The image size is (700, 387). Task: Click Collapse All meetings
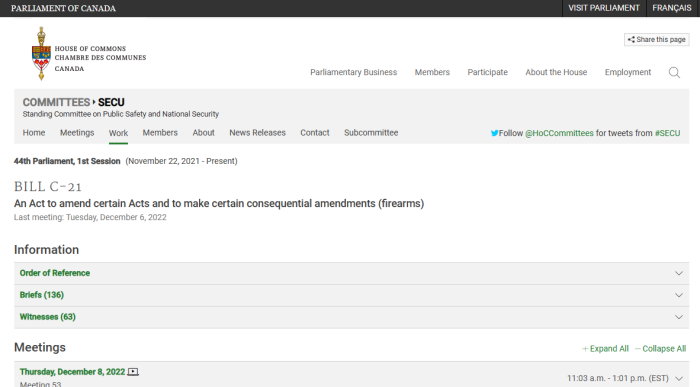[x=660, y=349]
